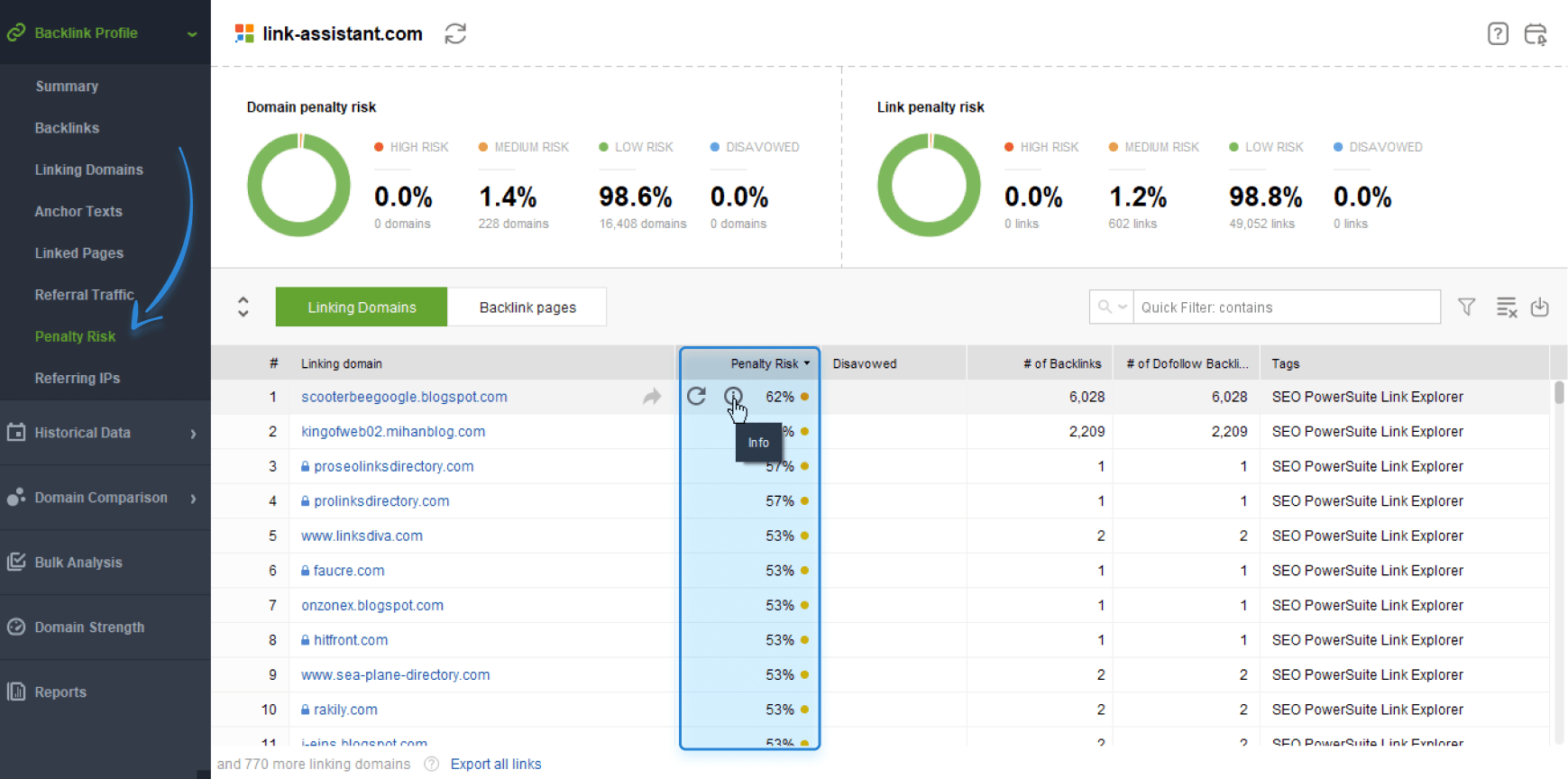Viewport: 1568px width, 779px height.
Task: Switch to the Linking Domains tab
Action: coord(362,307)
